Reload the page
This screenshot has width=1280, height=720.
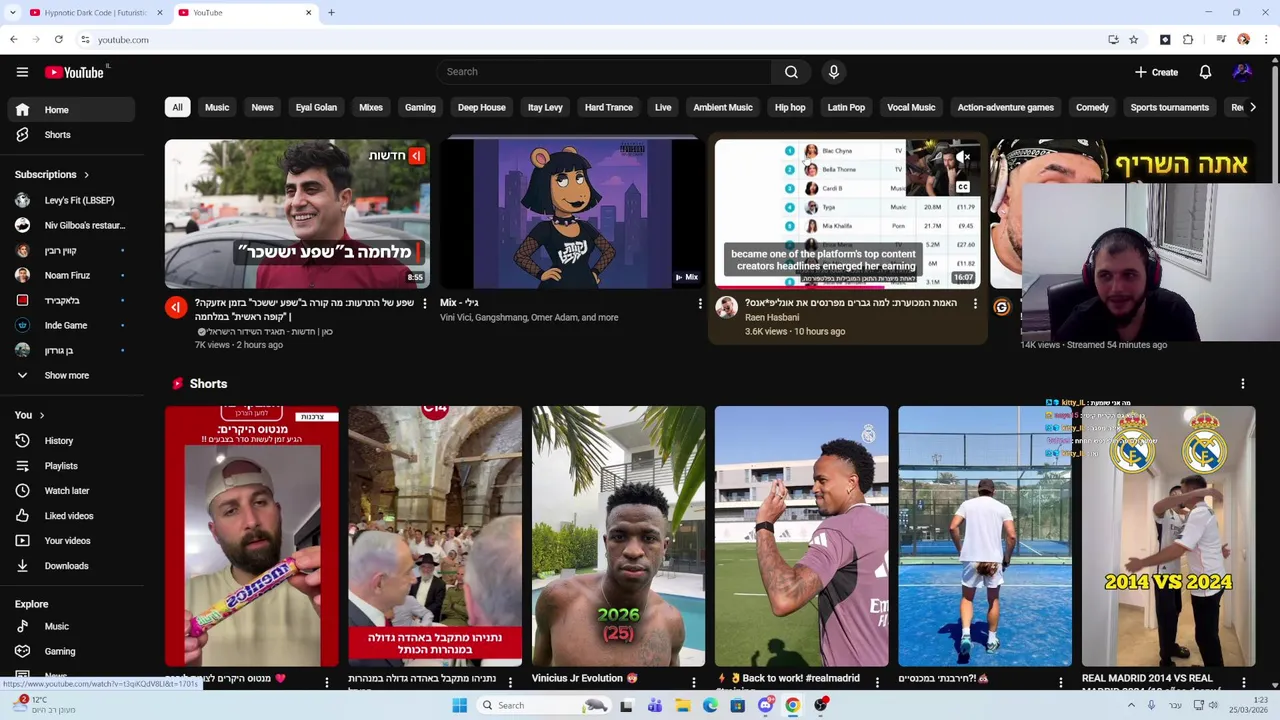coord(59,40)
